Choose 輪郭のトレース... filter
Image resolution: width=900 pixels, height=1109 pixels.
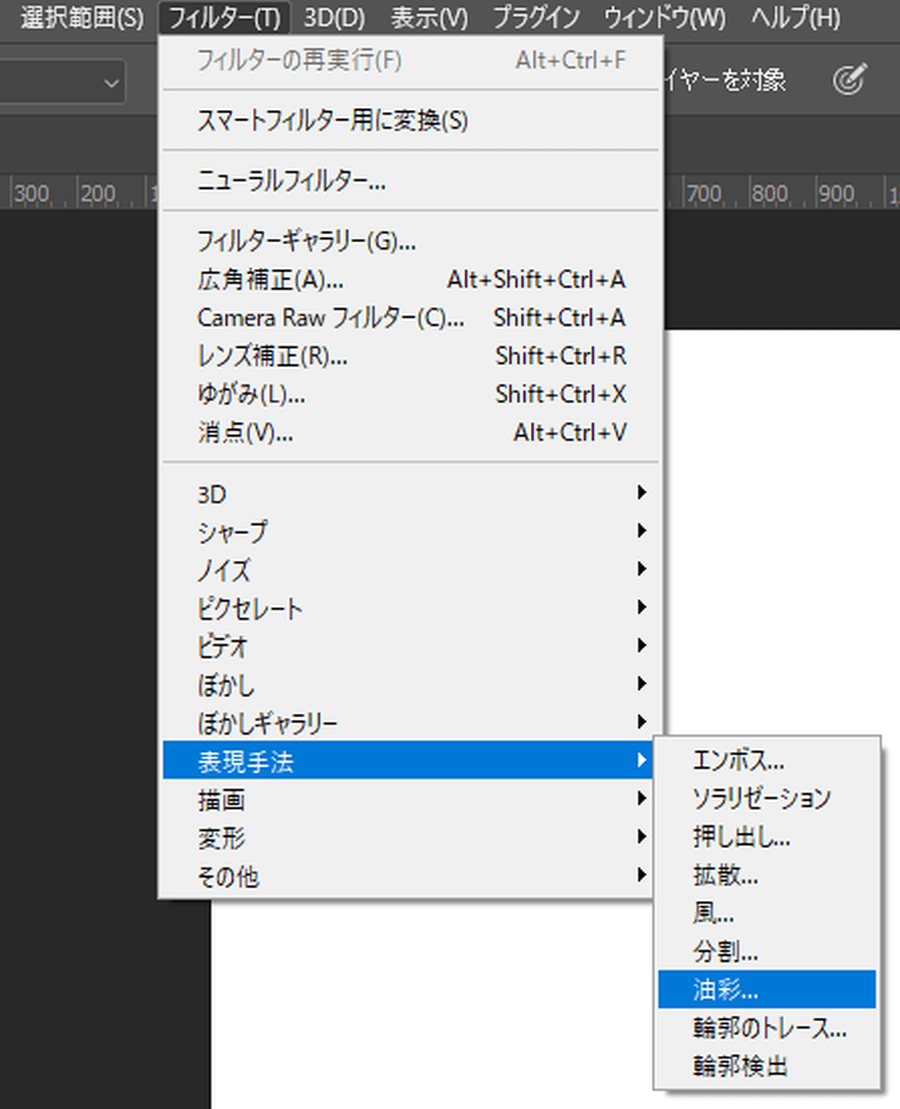coord(767,1028)
